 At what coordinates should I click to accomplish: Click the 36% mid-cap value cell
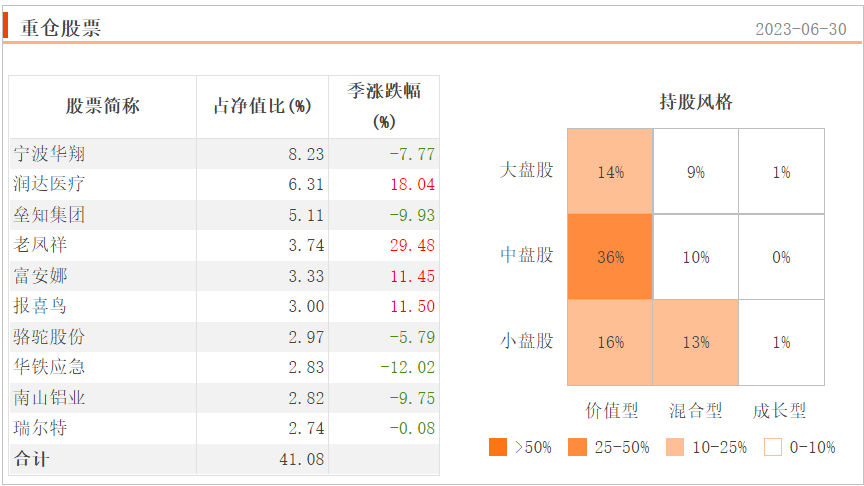pos(610,257)
